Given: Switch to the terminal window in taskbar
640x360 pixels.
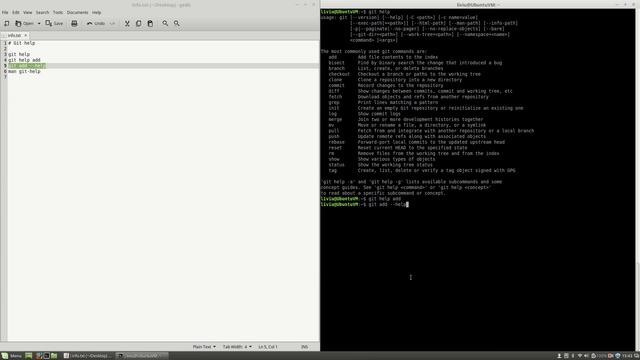Looking at the screenshot, I should coord(142,356).
